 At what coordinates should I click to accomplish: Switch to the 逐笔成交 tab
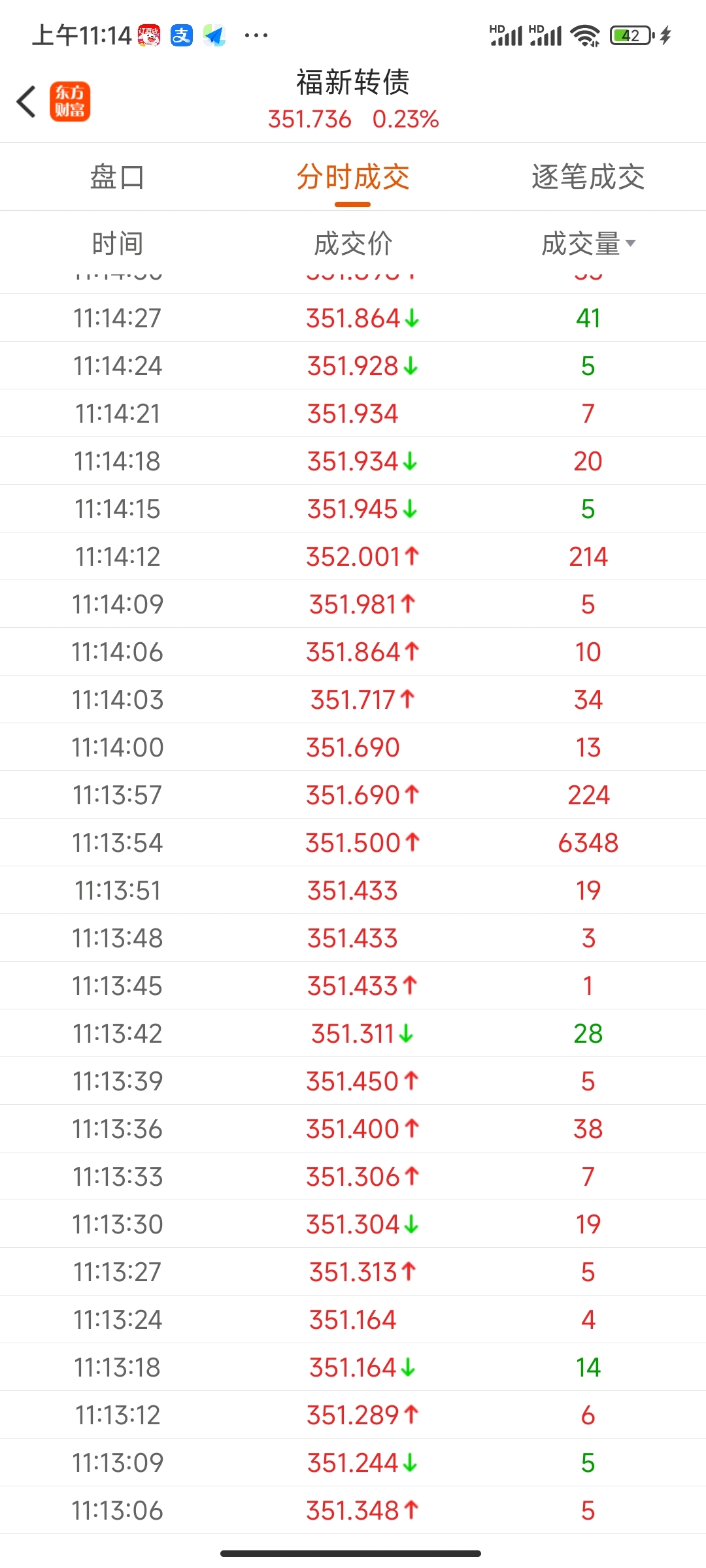tap(588, 178)
